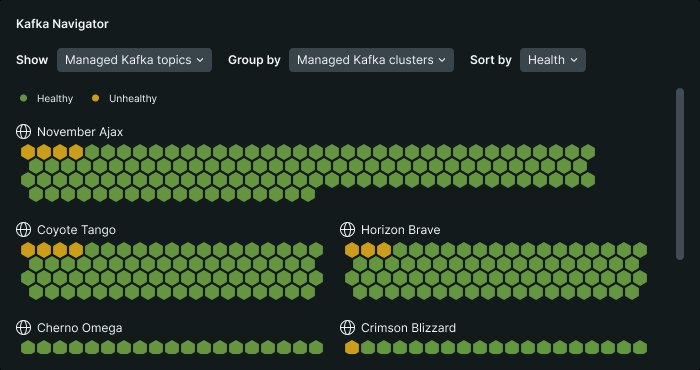Image resolution: width=700 pixels, height=370 pixels.
Task: Select first healthy hexagon in Cherno Omega
Action: [28, 347]
